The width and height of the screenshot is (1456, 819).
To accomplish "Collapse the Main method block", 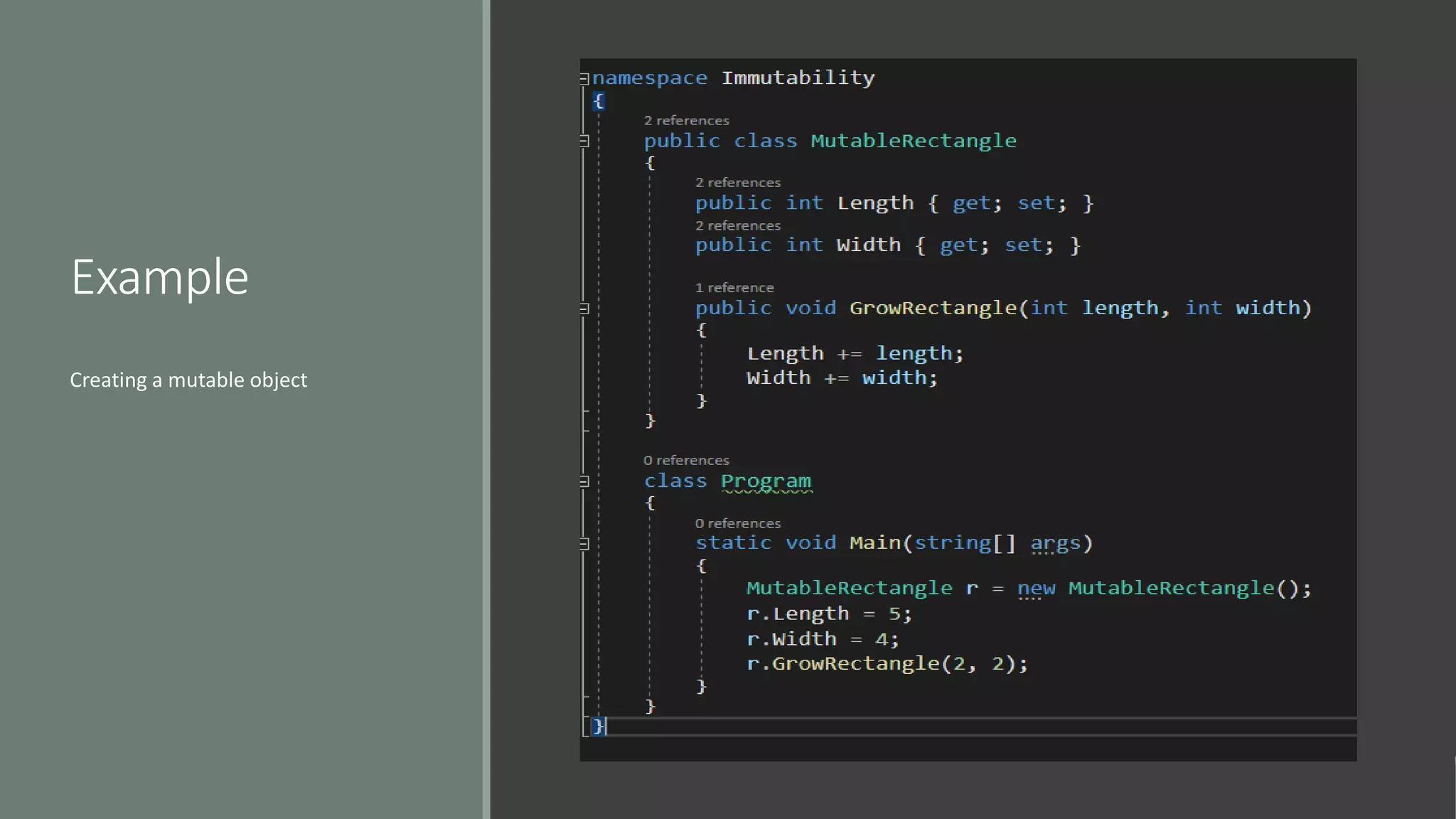I will click(584, 544).
